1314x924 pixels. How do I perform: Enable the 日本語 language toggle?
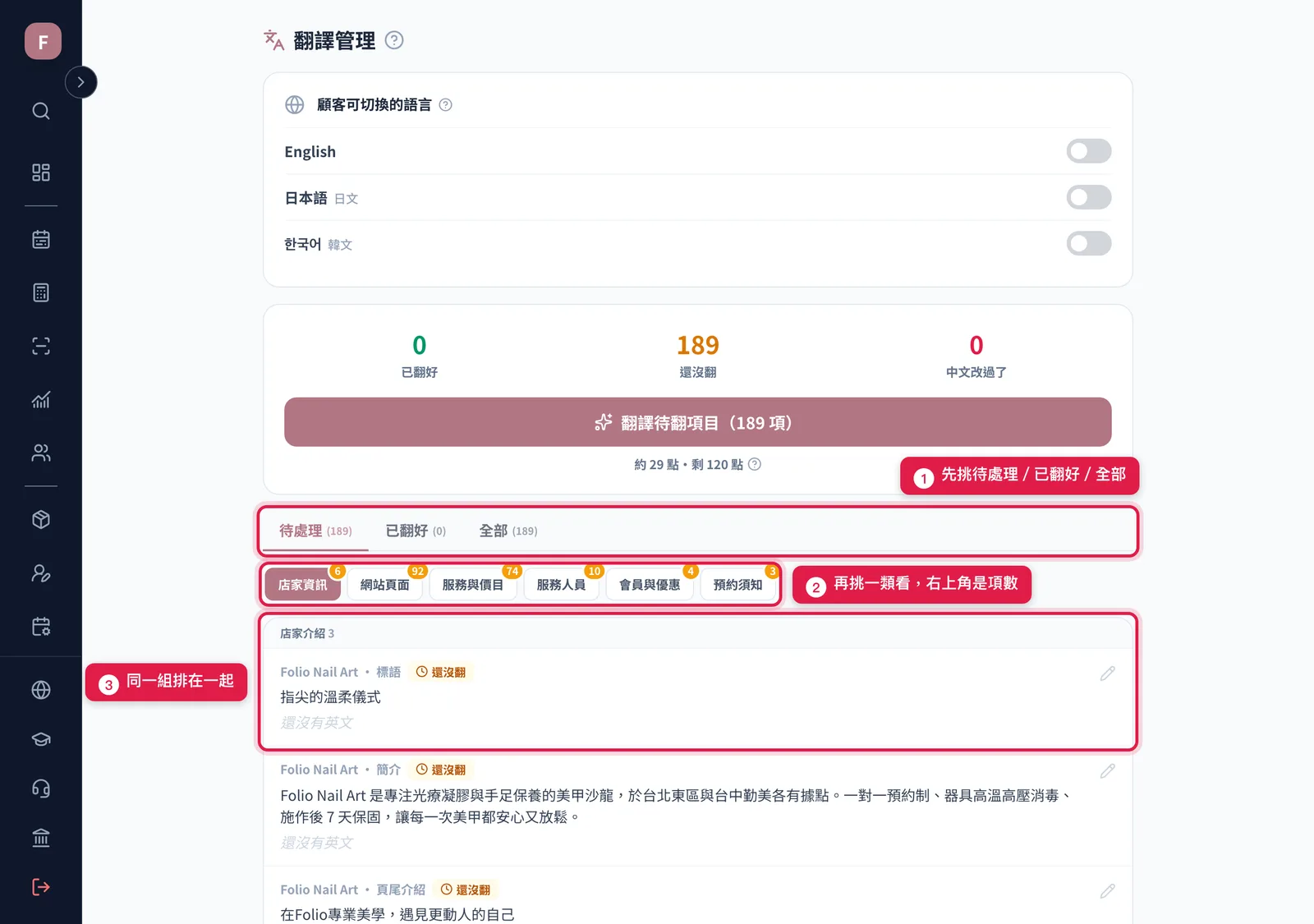coord(1089,197)
